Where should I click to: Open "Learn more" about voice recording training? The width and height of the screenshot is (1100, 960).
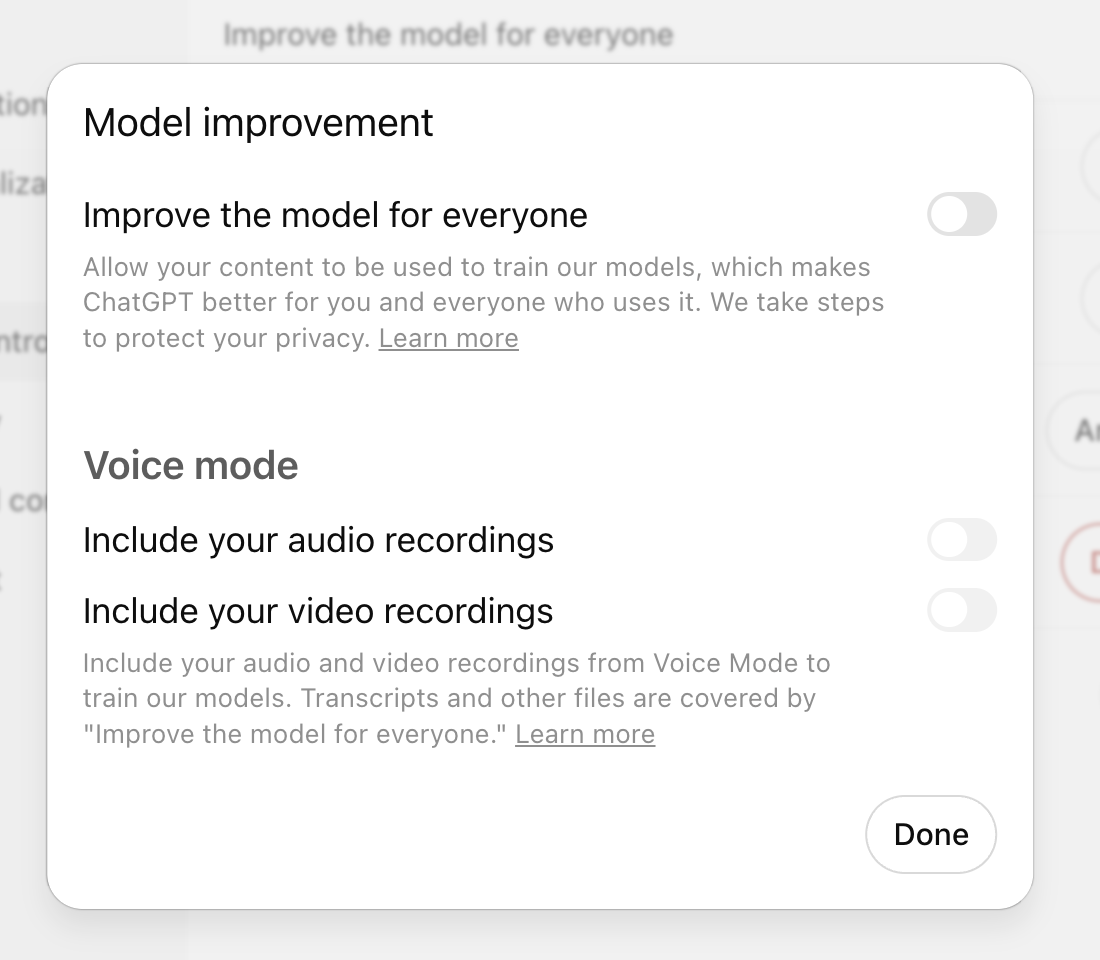585,734
